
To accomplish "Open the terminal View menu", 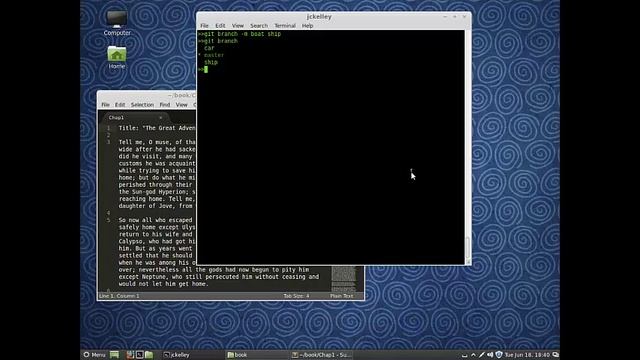I will click(x=238, y=25).
